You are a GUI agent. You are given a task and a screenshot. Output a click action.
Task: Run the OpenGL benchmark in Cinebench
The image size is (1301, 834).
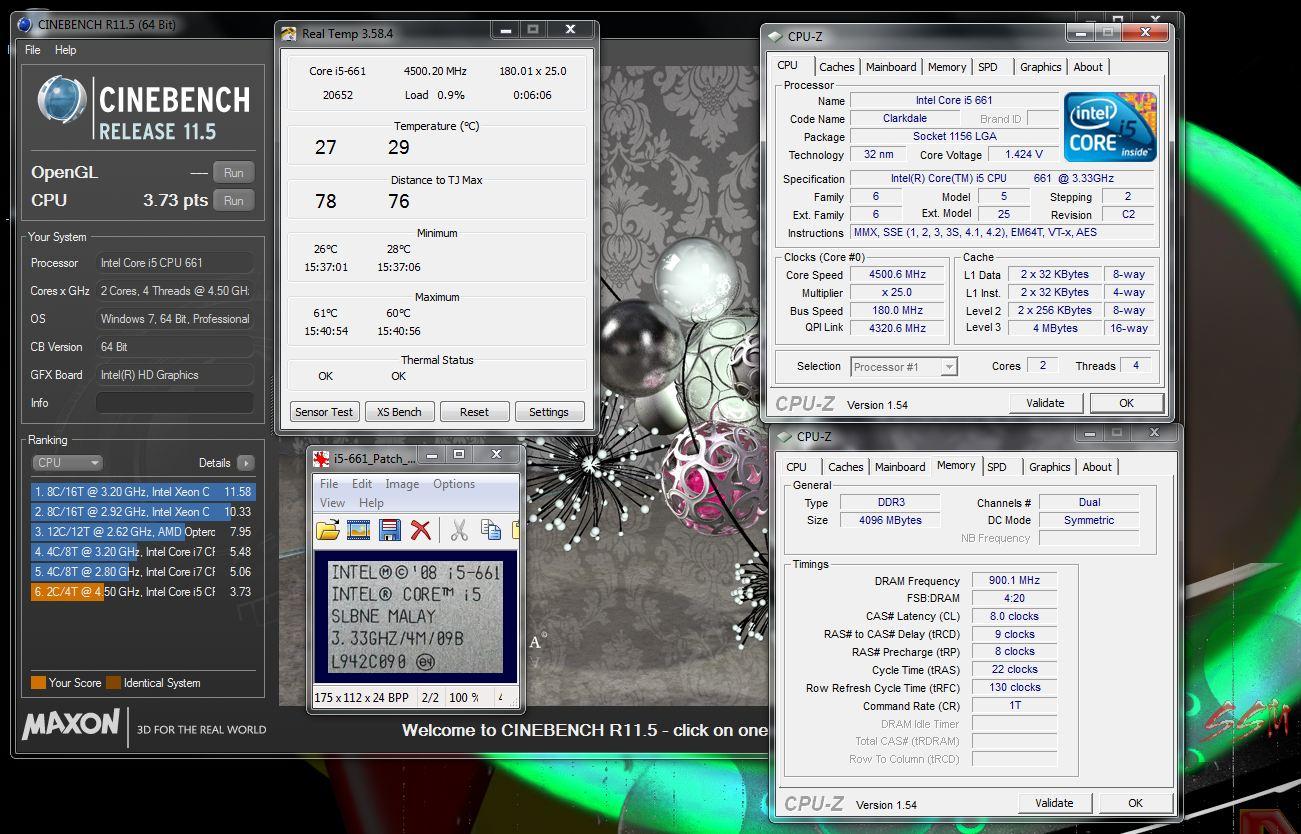234,173
